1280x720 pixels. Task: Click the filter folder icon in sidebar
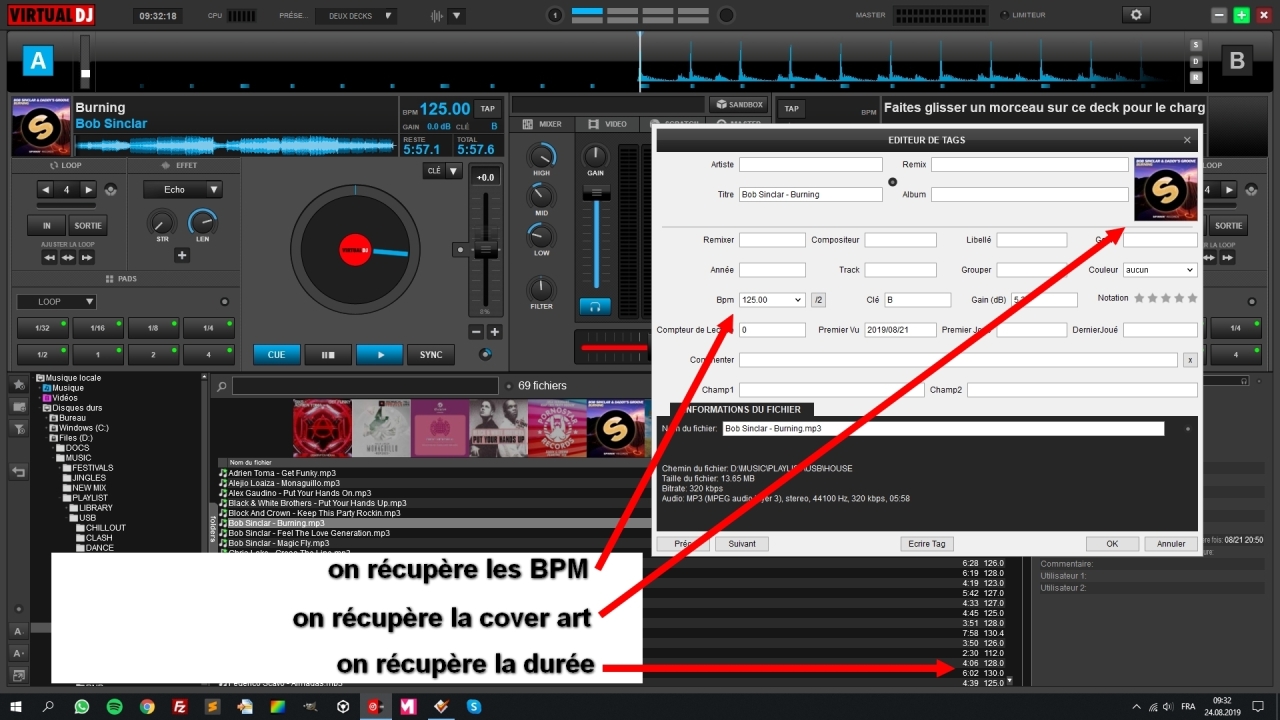click(18, 428)
